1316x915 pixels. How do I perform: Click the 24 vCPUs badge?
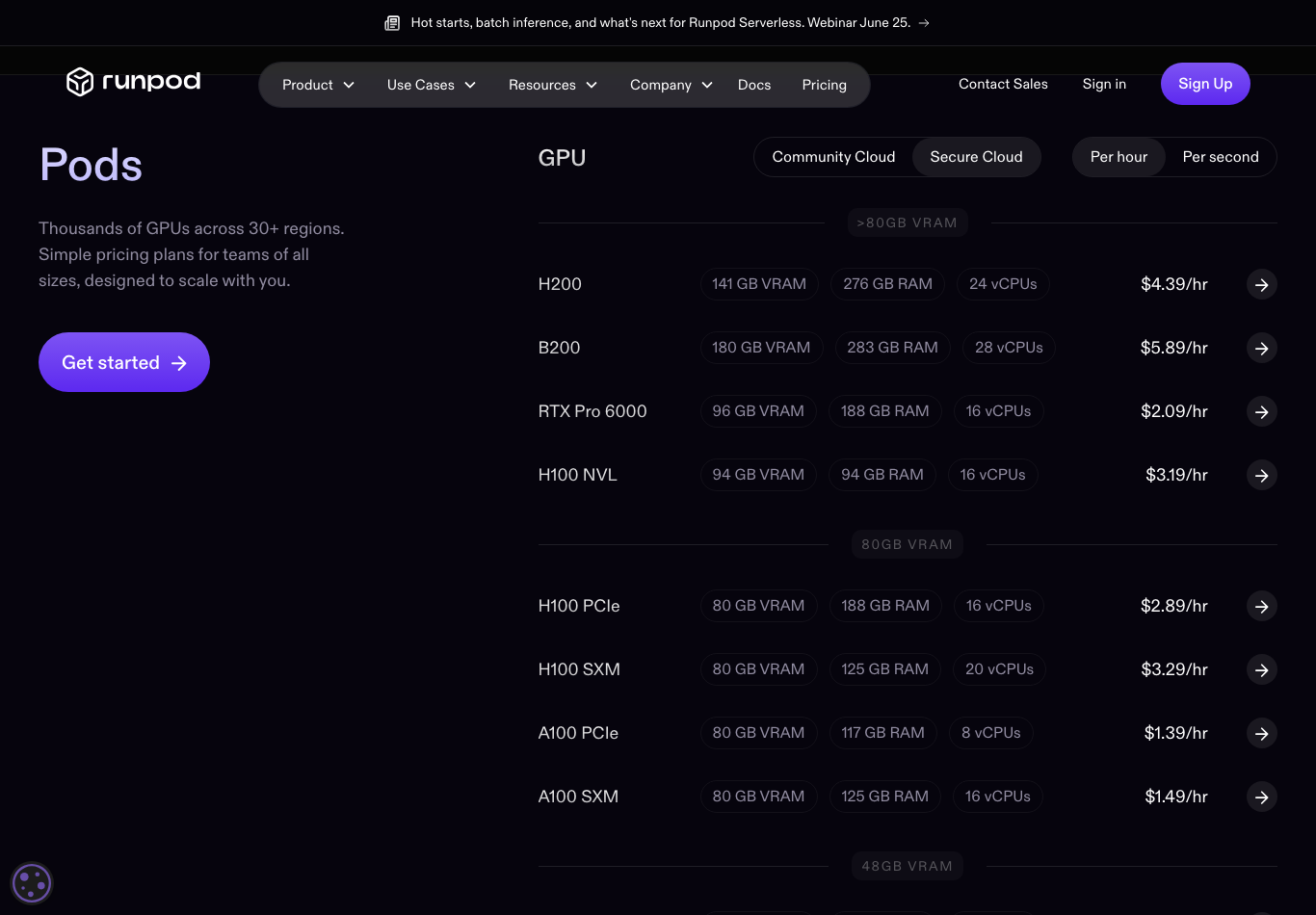click(1003, 284)
